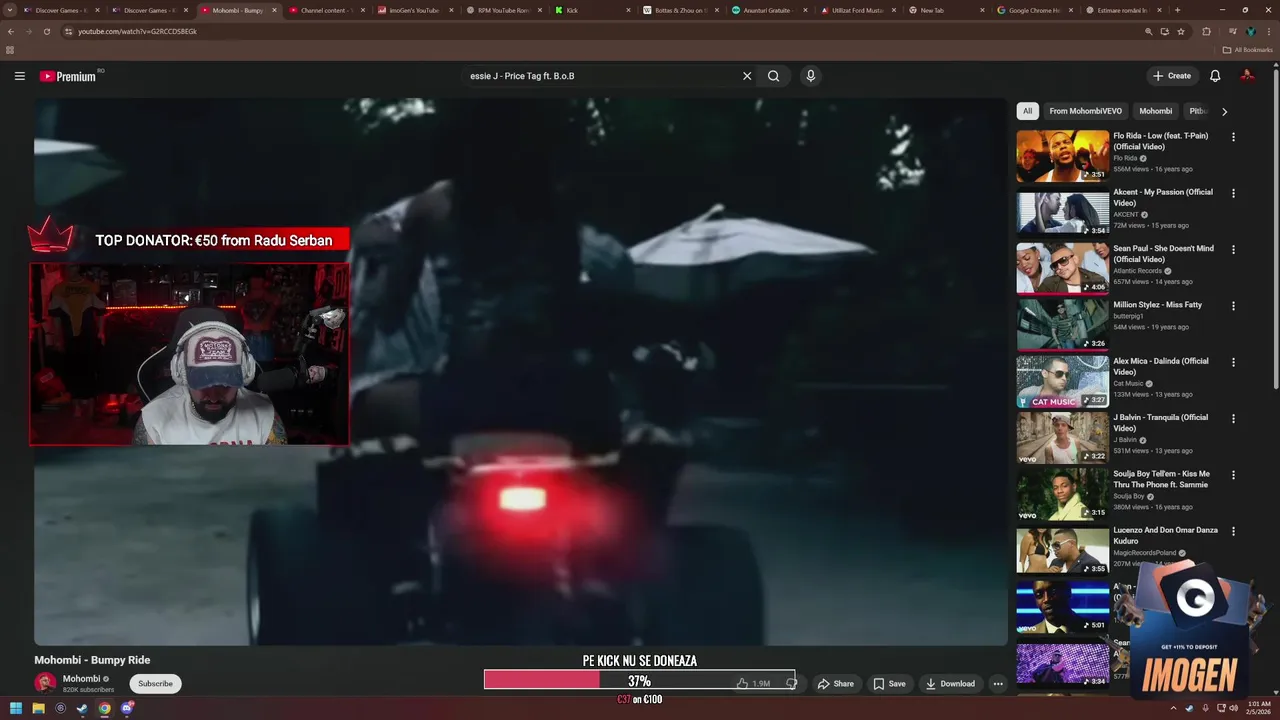Open Soulja Boy Kiss Me Thru title
Screen dimensions: 1280x720
[x=1161, y=479]
